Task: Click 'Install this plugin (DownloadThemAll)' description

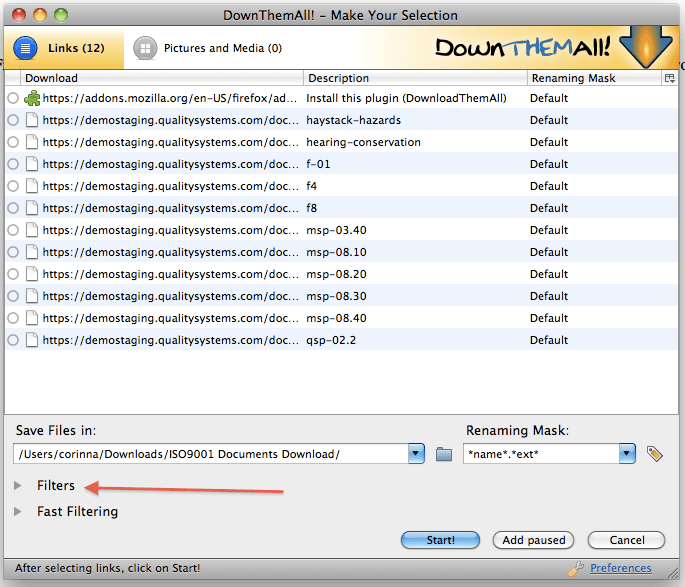Action: (406, 98)
